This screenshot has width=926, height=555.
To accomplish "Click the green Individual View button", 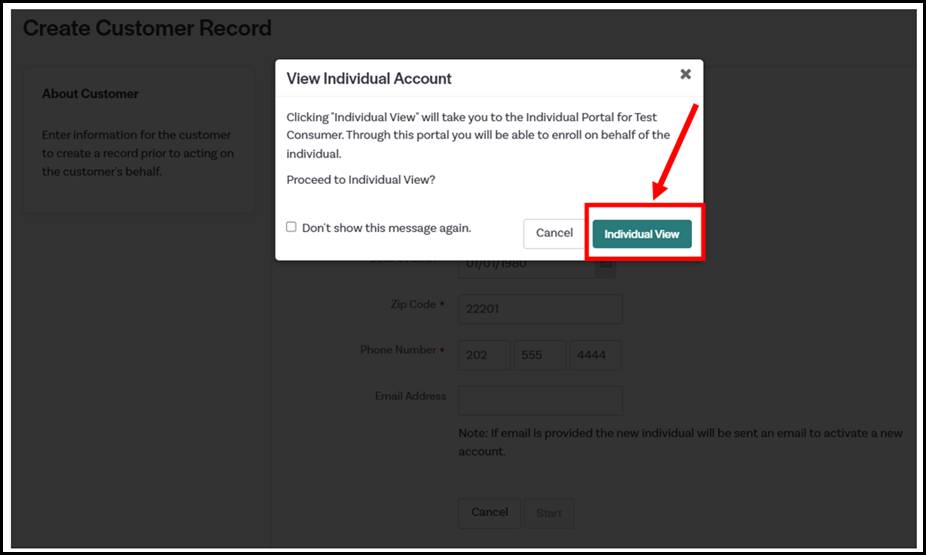I will click(641, 234).
